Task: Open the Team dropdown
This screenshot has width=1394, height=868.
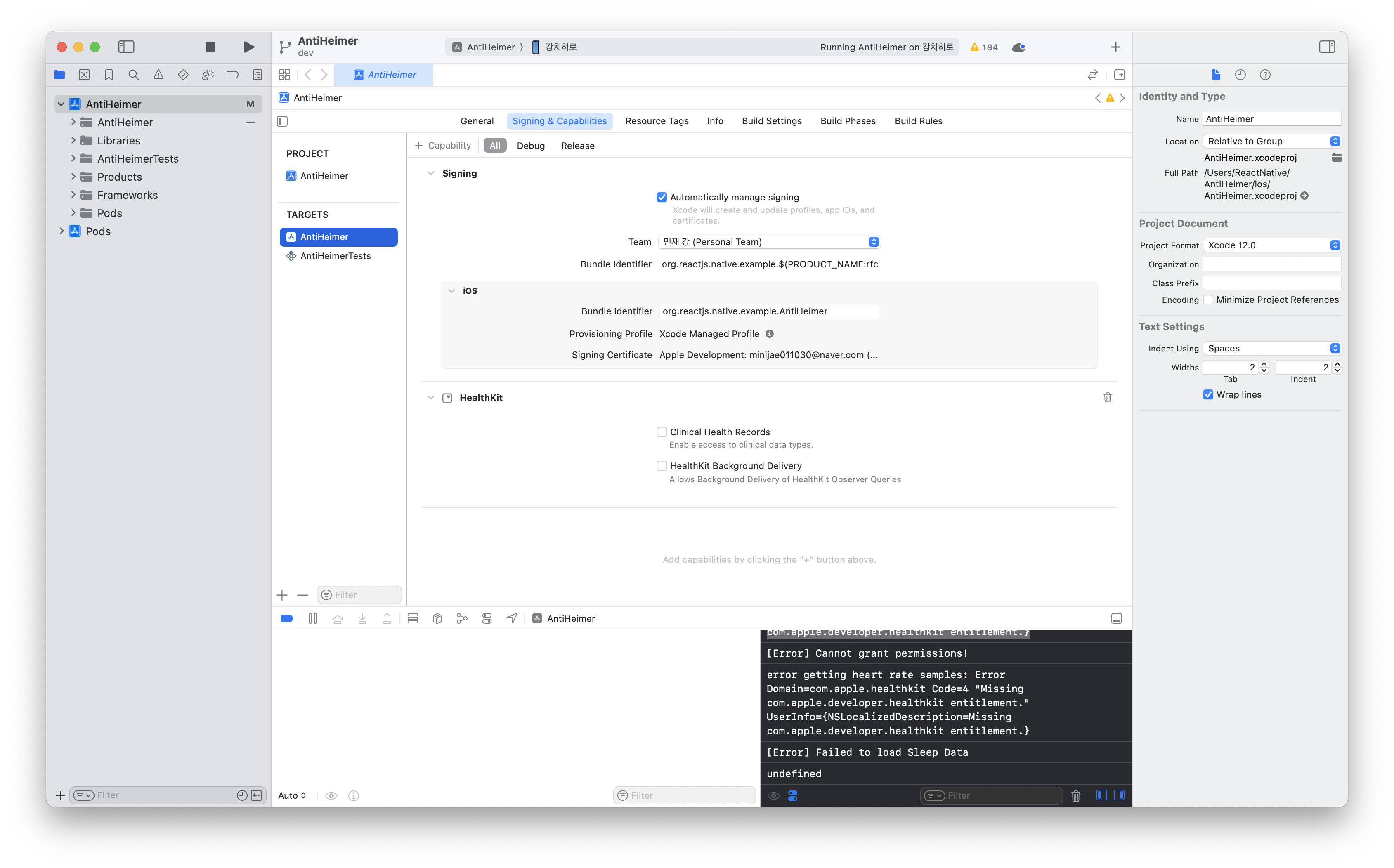Action: tap(769, 242)
